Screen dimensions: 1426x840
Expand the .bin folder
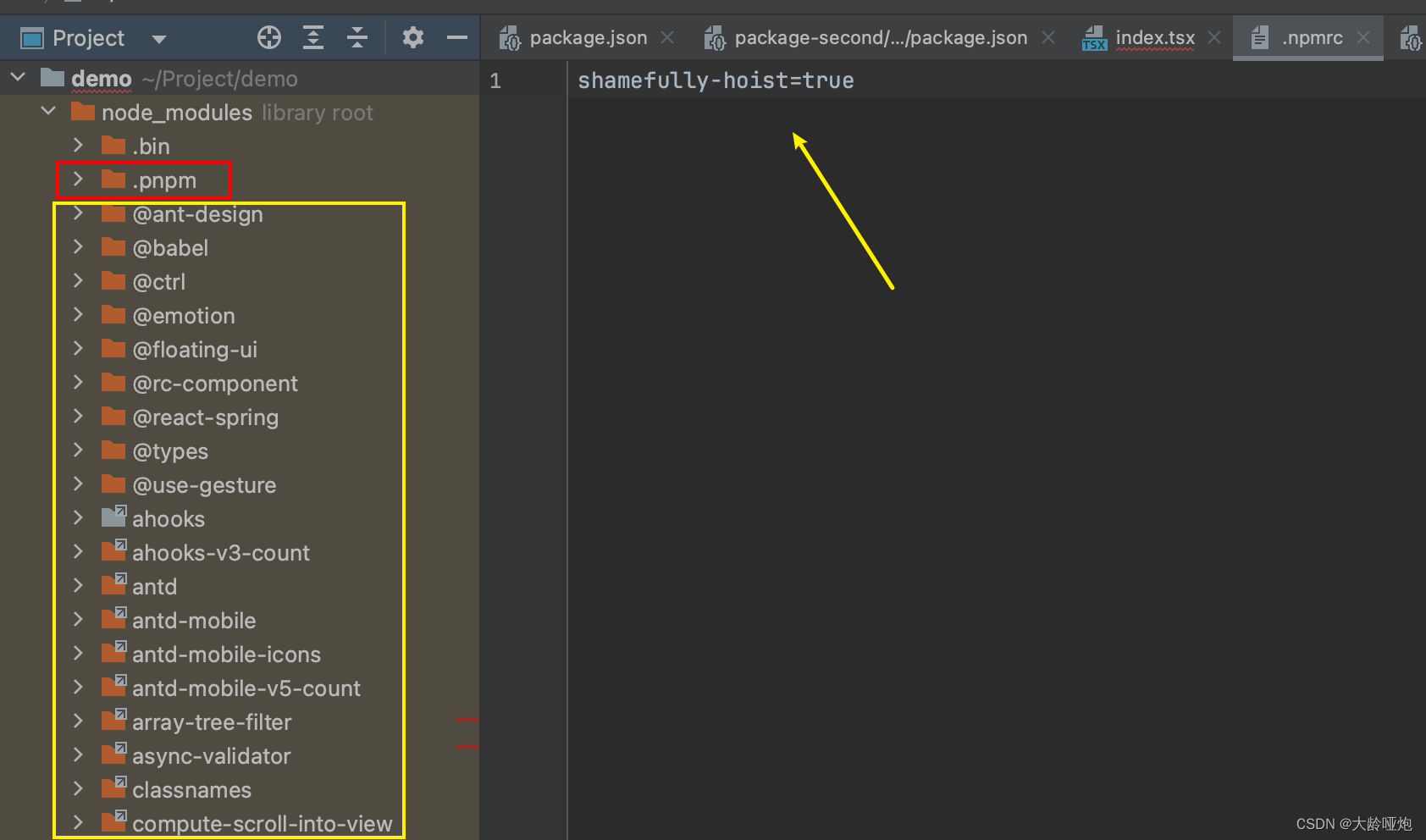78,146
